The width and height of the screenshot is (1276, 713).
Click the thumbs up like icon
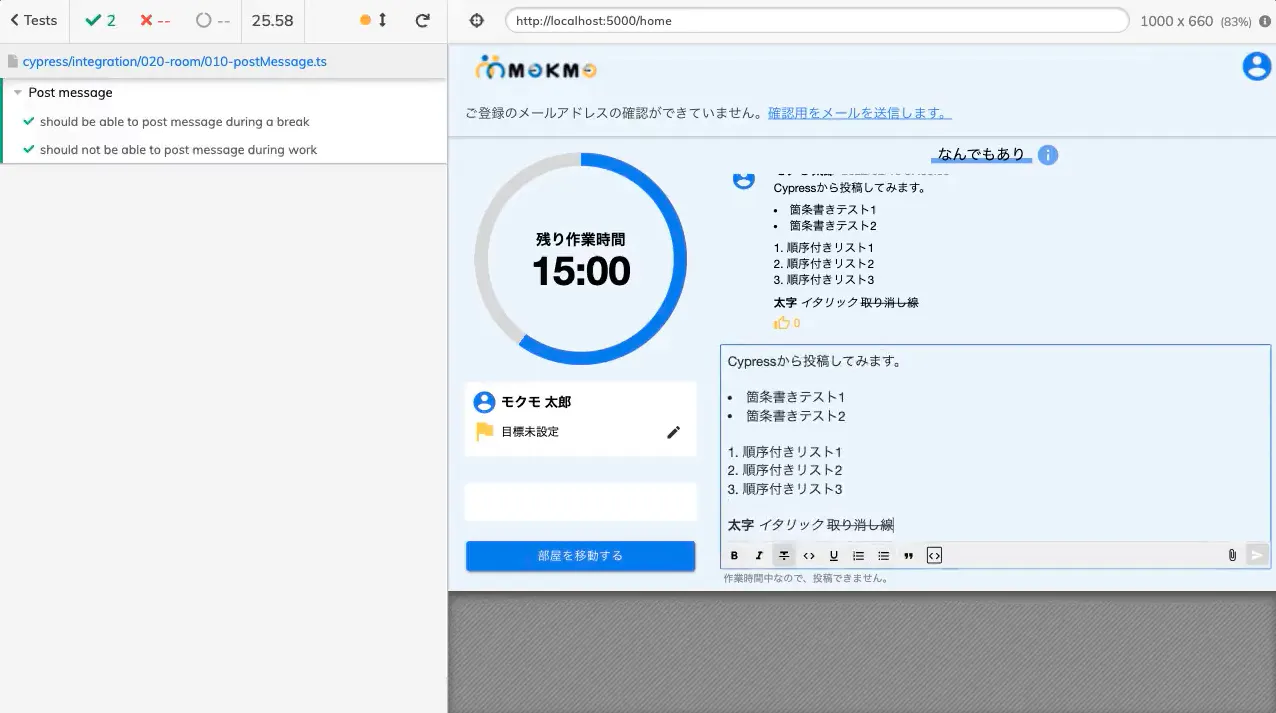click(781, 323)
